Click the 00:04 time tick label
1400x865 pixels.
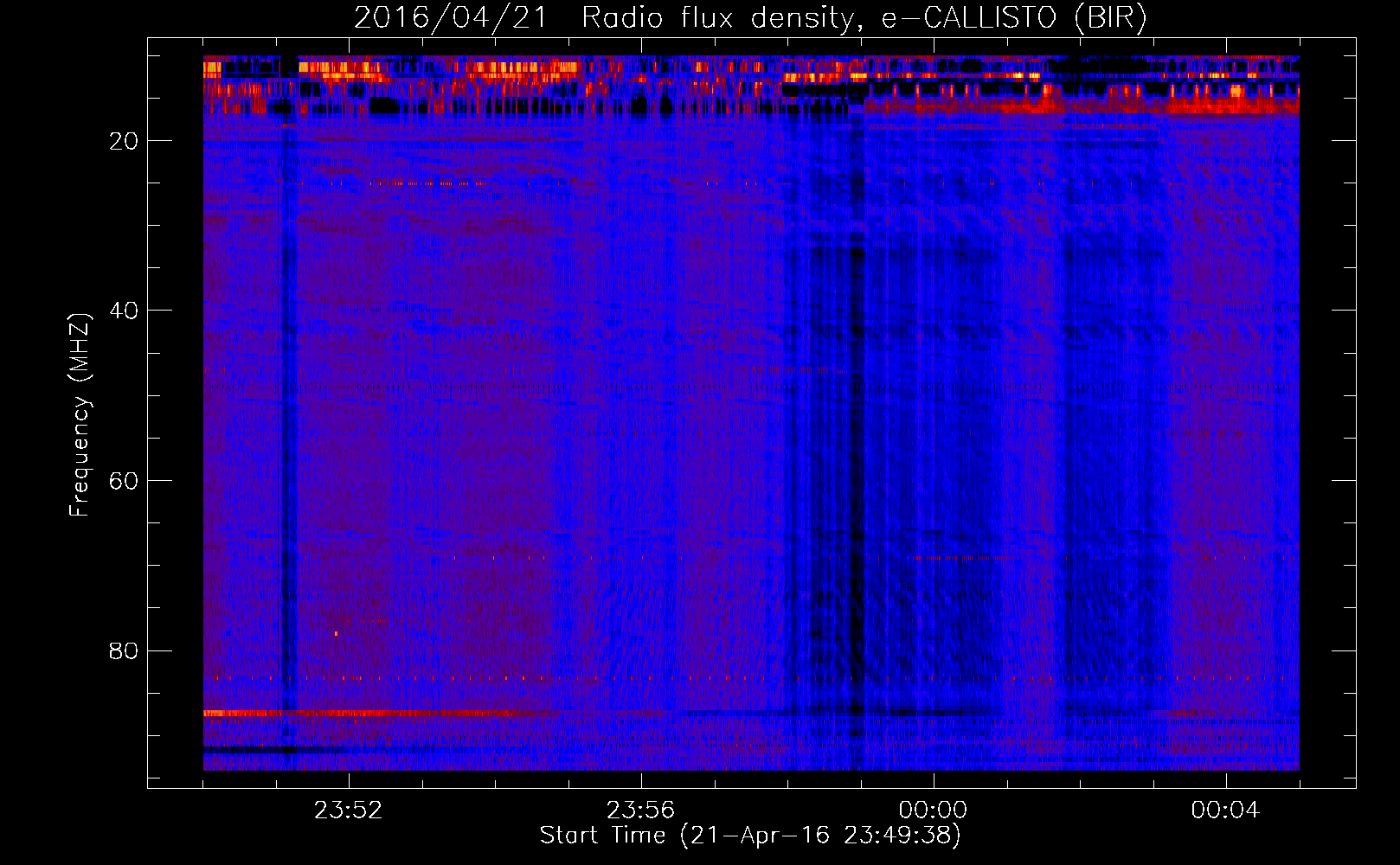tap(1225, 811)
